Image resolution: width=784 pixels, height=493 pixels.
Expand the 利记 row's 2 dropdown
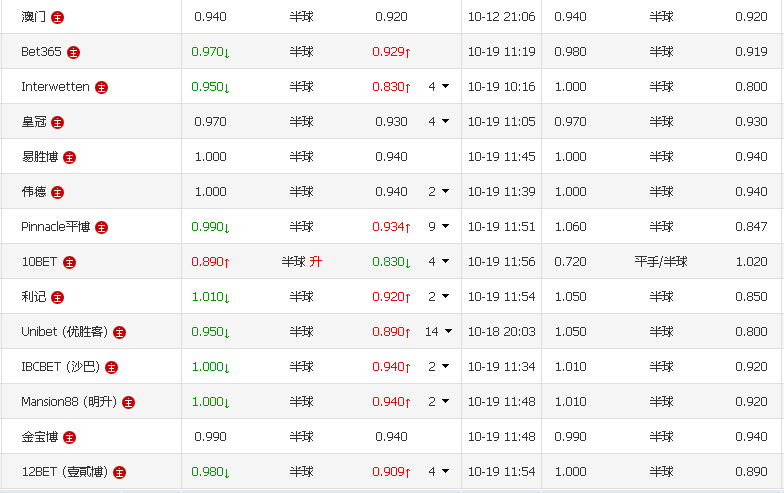(x=445, y=297)
